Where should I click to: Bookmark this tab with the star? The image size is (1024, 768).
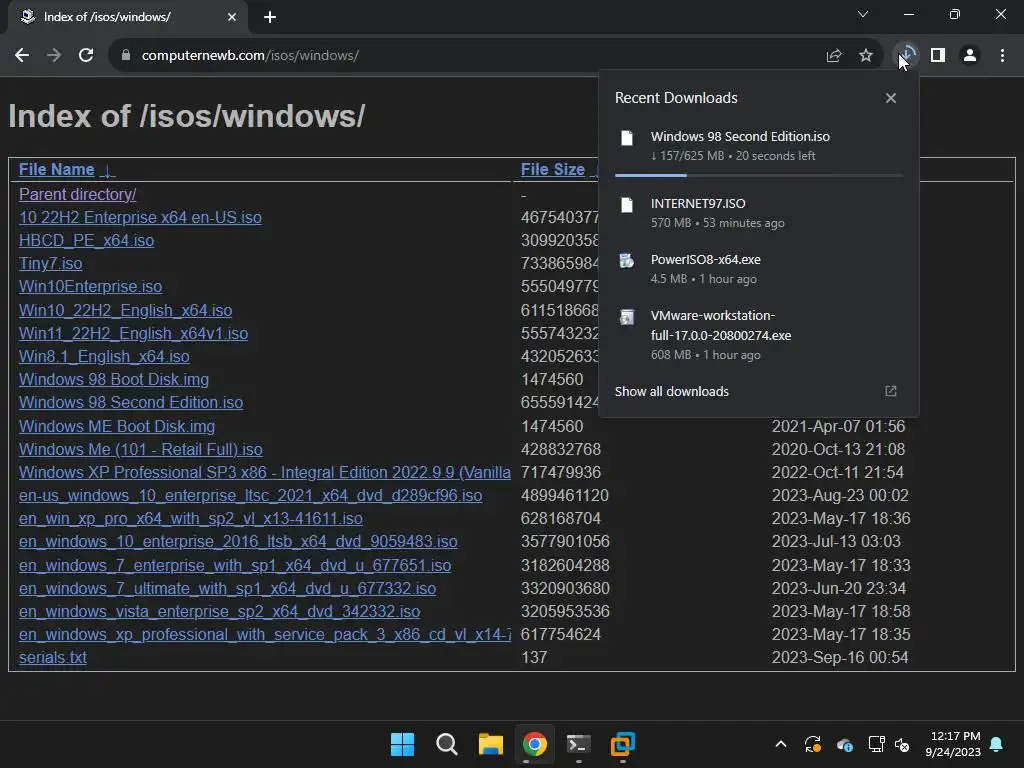point(865,56)
